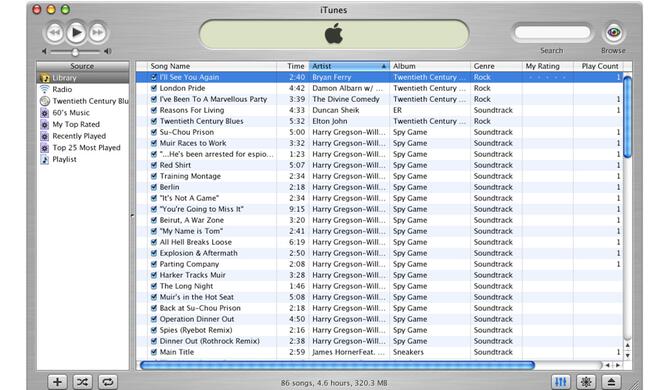Viewport: 660px width, 390px height.
Task: Open Recently Played smart playlist
Action: 82,136
